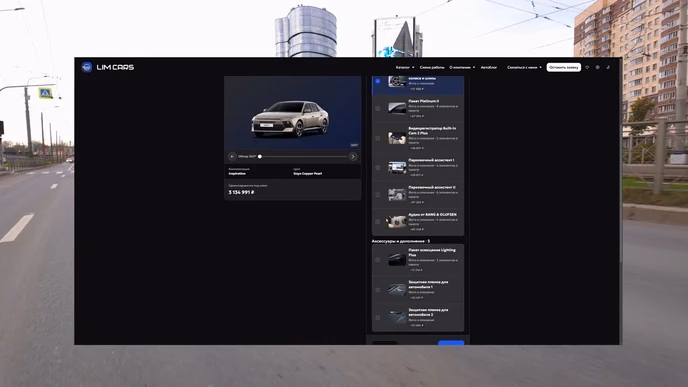Screen dimensions: 688x387
Task: Click the 'Пакет освещения Lighting Plus' title
Action: point(432,252)
